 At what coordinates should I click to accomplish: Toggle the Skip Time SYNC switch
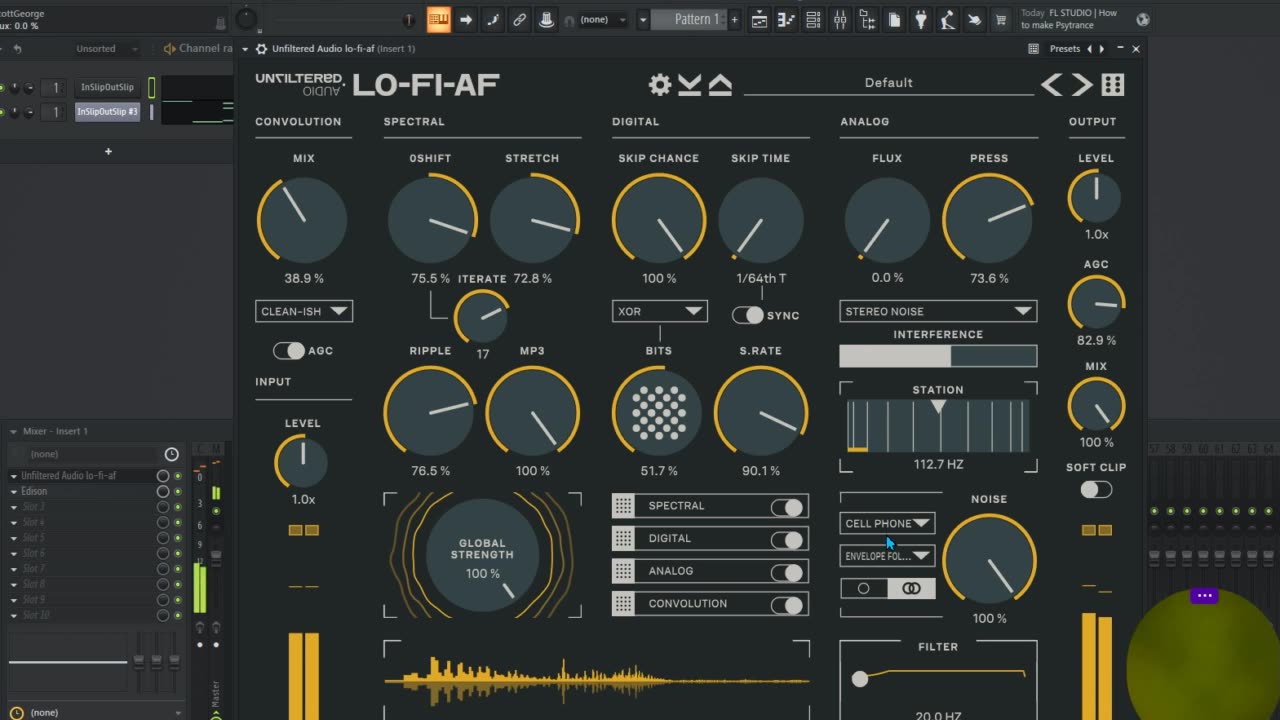748,315
